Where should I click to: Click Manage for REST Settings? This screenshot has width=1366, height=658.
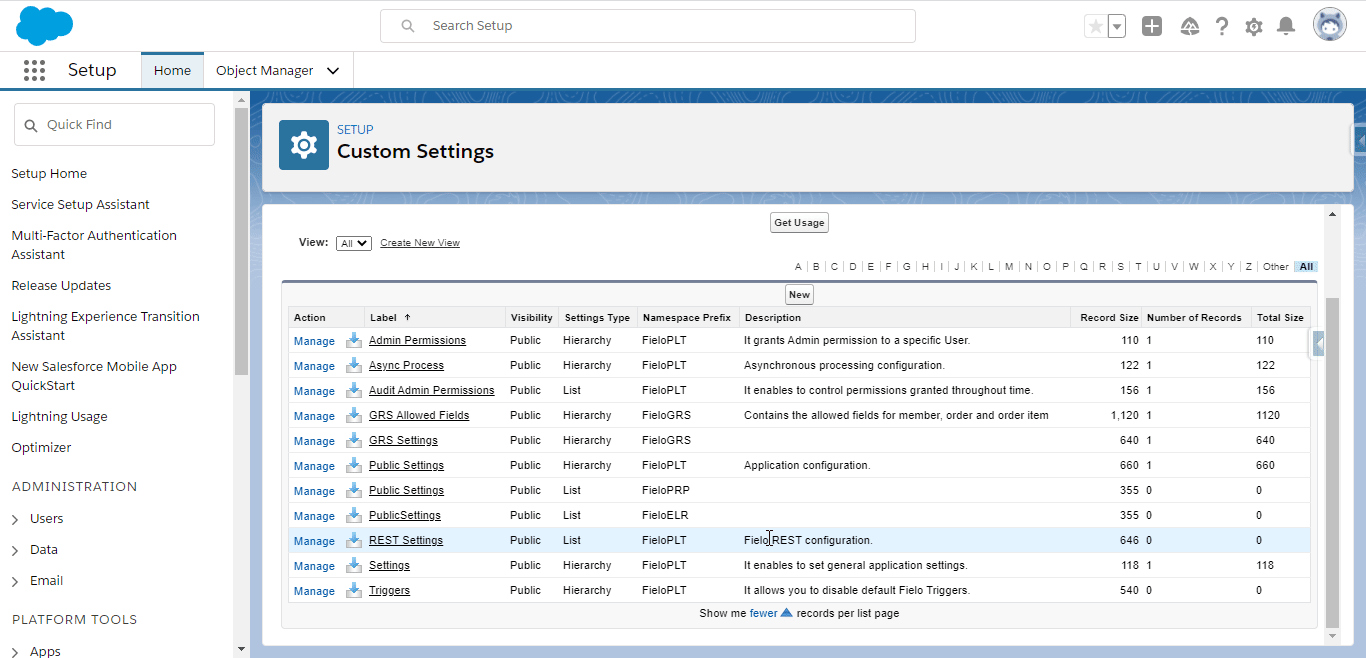pos(314,541)
